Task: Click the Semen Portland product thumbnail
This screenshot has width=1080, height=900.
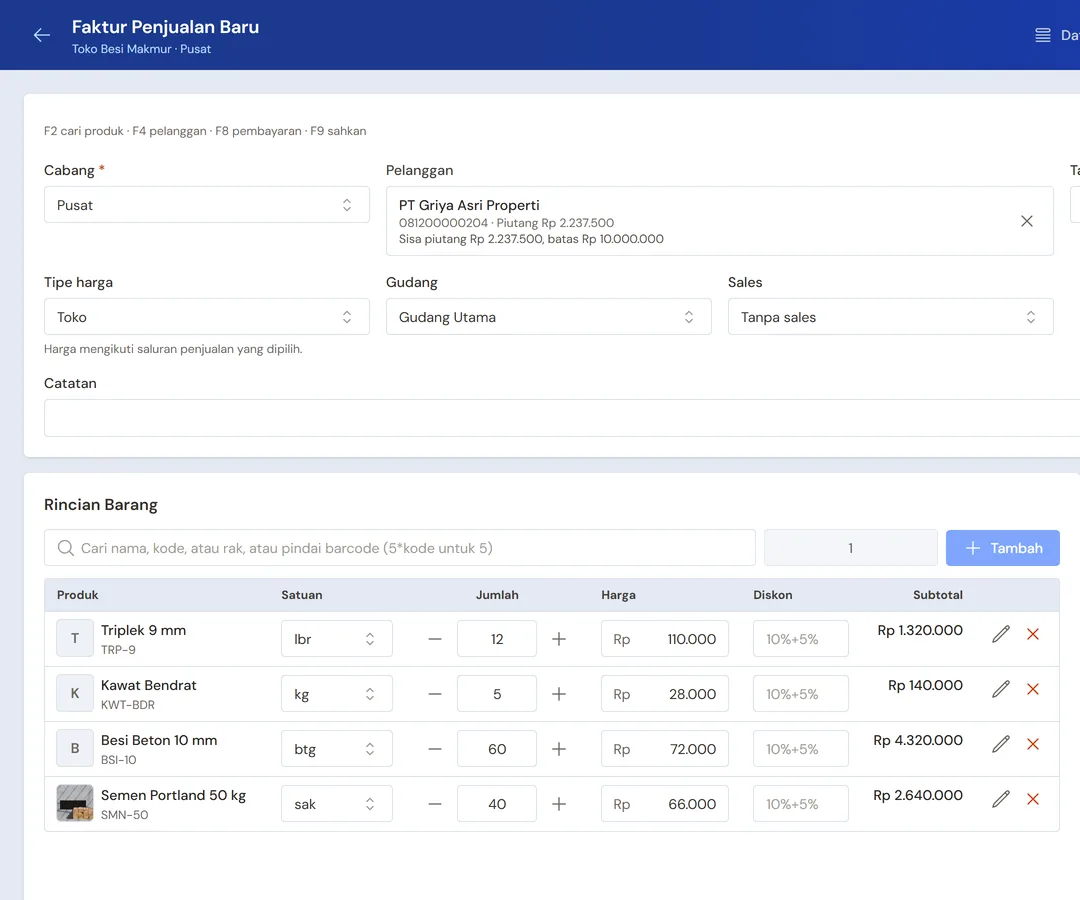Action: tap(74, 804)
